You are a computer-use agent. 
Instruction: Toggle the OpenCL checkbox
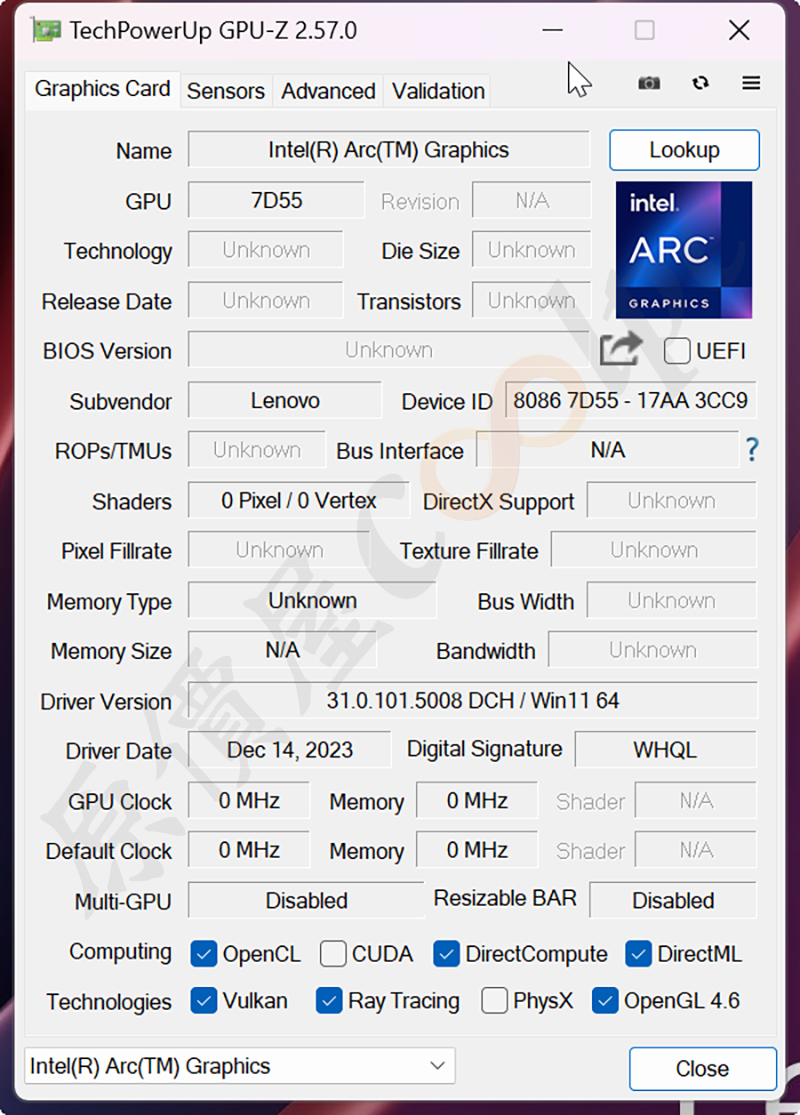[203, 954]
